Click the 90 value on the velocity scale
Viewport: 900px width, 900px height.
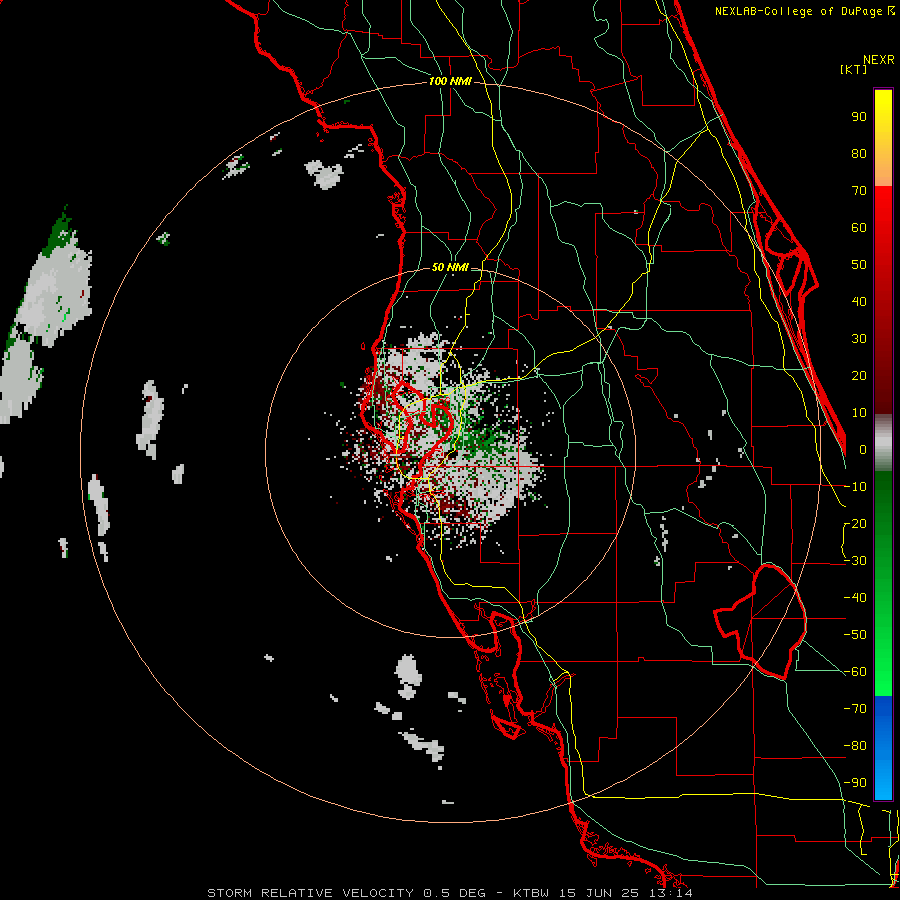[x=859, y=117]
